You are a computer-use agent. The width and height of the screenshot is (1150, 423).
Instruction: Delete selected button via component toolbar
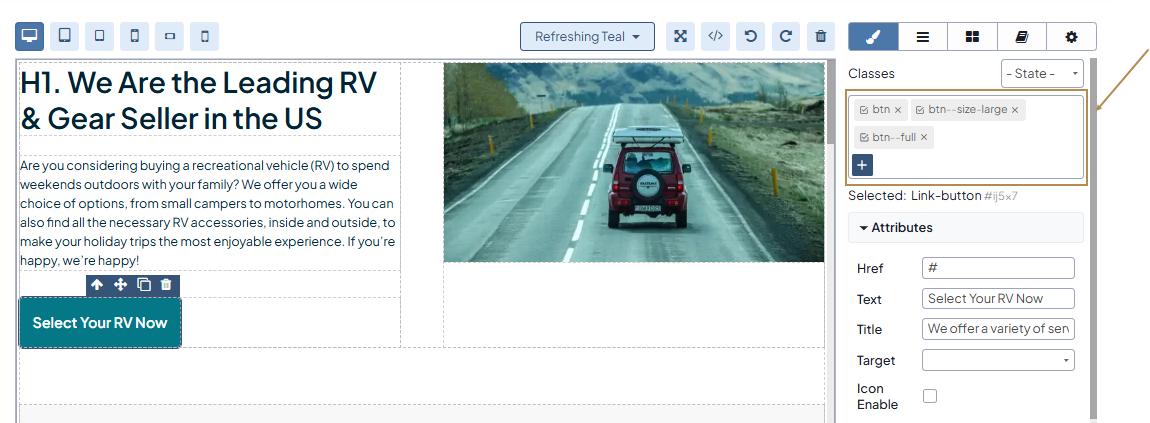point(167,285)
